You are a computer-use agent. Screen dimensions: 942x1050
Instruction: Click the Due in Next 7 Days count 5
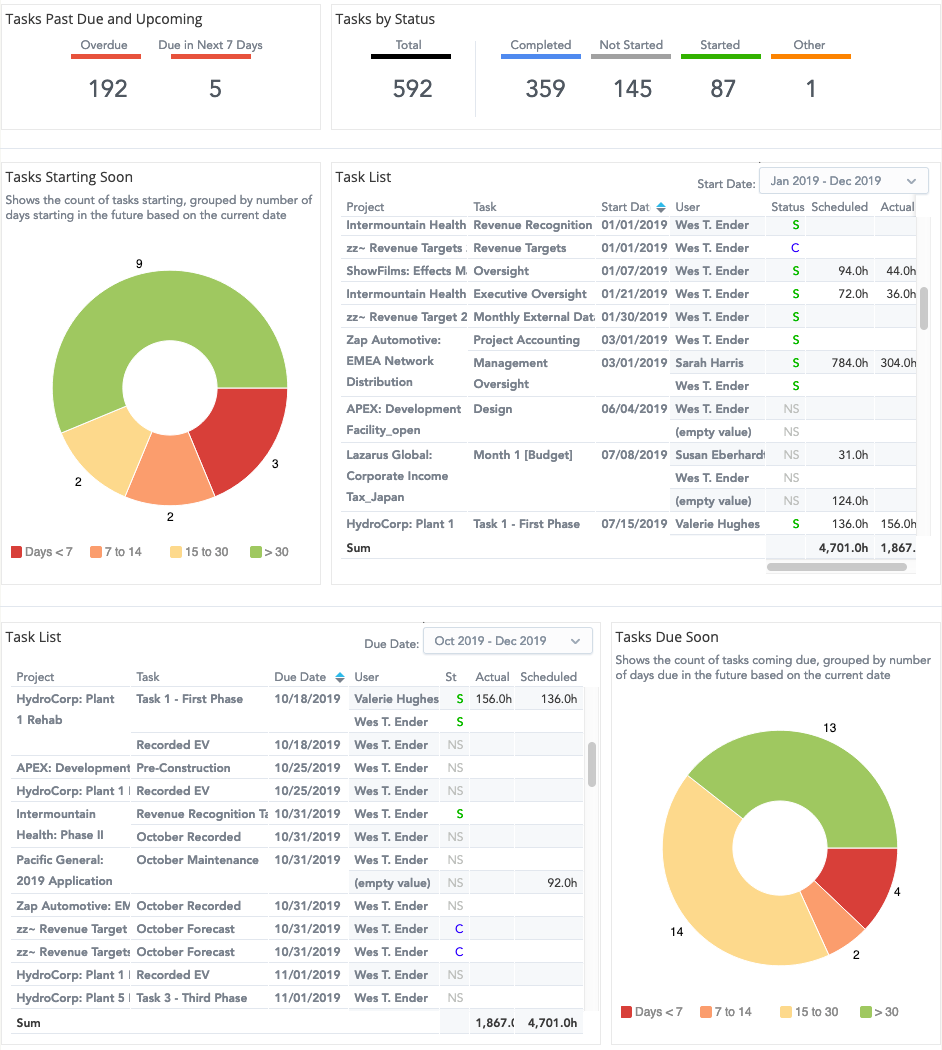[x=215, y=88]
